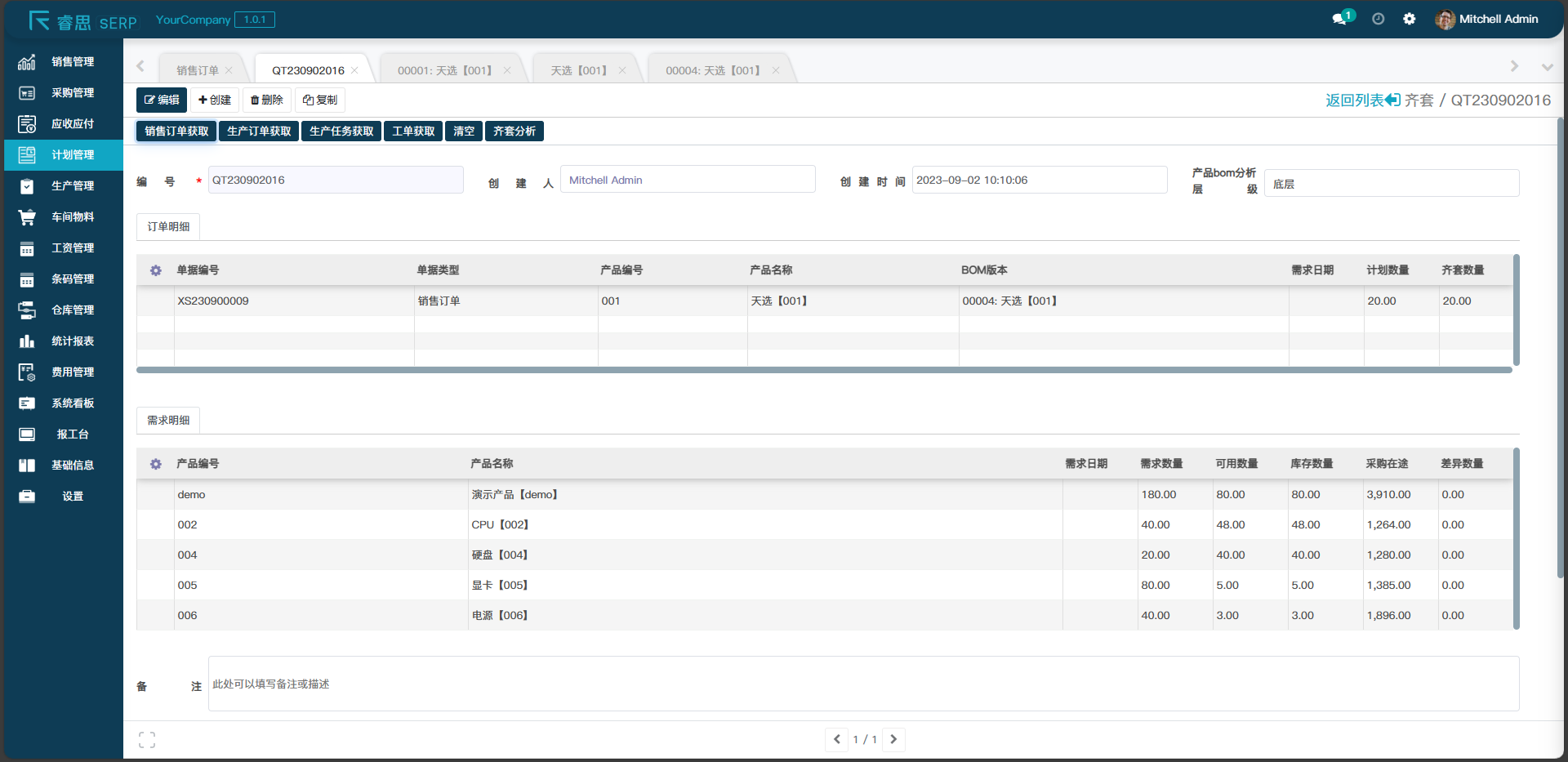The width and height of the screenshot is (1568, 762).
Task: Open the settings gear in top bar
Action: (1410, 19)
